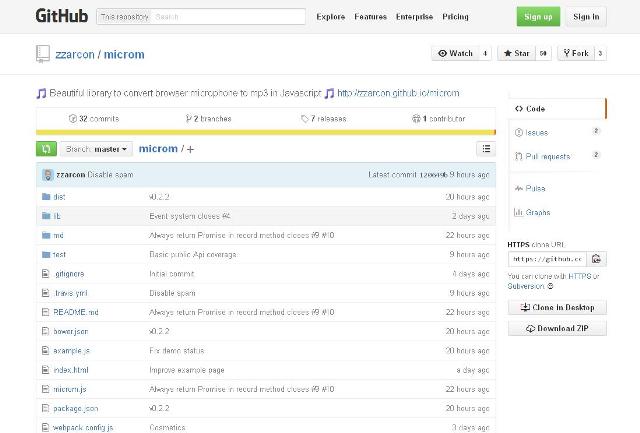This screenshot has width=640, height=433.
Task: Click the green compare and review button
Action: [46, 149]
